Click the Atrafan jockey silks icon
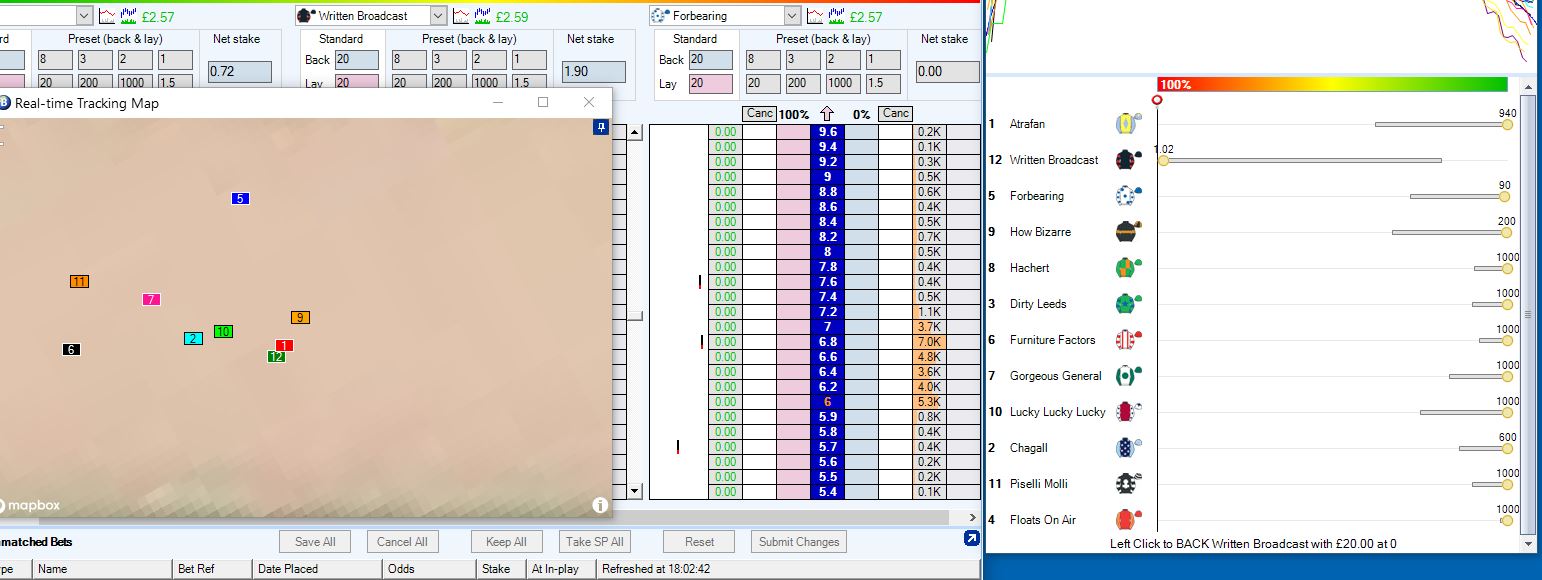Viewport: 1542px width, 580px height. (1126, 124)
